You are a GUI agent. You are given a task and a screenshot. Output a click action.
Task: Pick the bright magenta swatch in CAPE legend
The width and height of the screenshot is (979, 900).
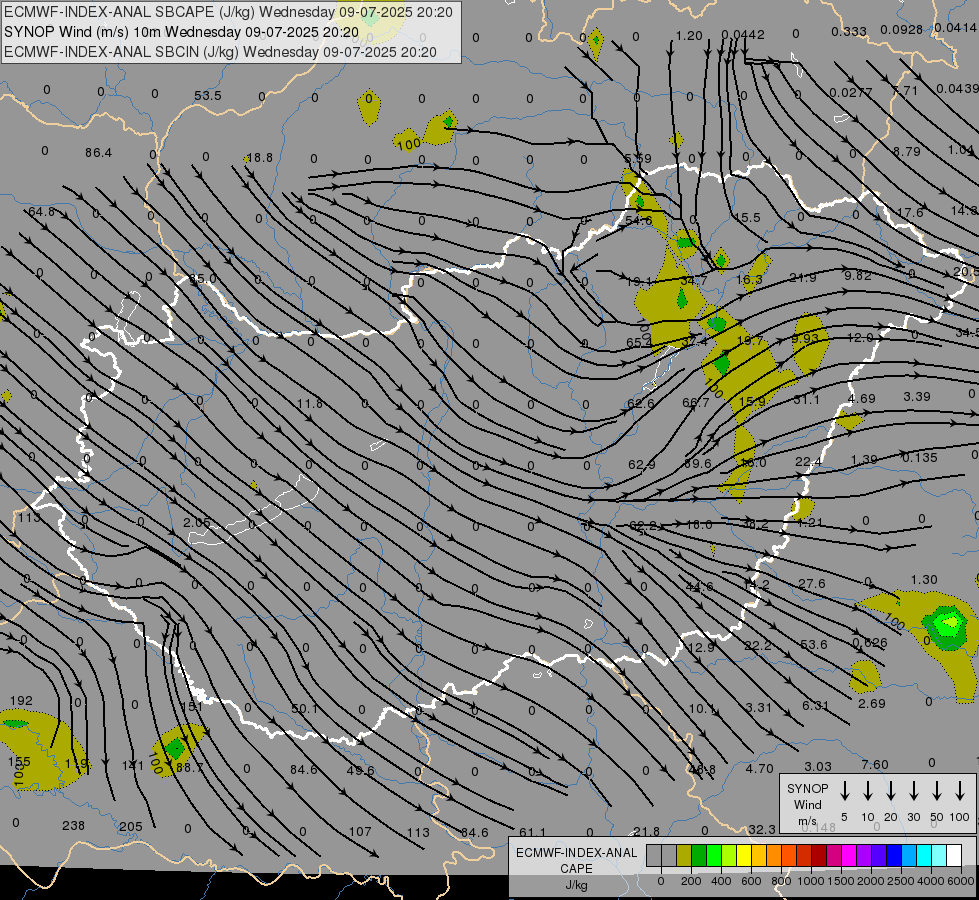click(x=849, y=856)
